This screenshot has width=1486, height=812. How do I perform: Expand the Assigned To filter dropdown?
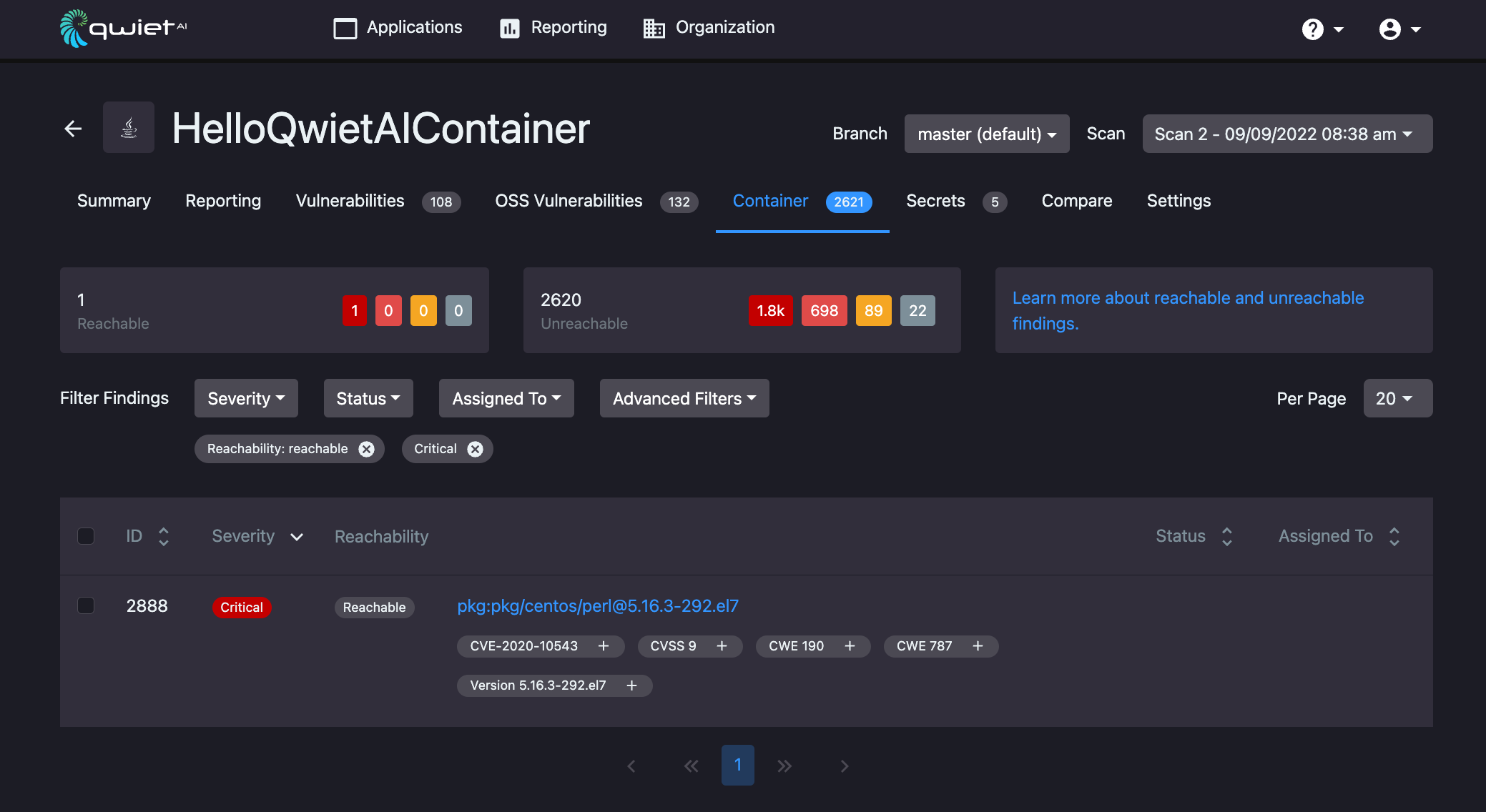pyautogui.click(x=506, y=398)
